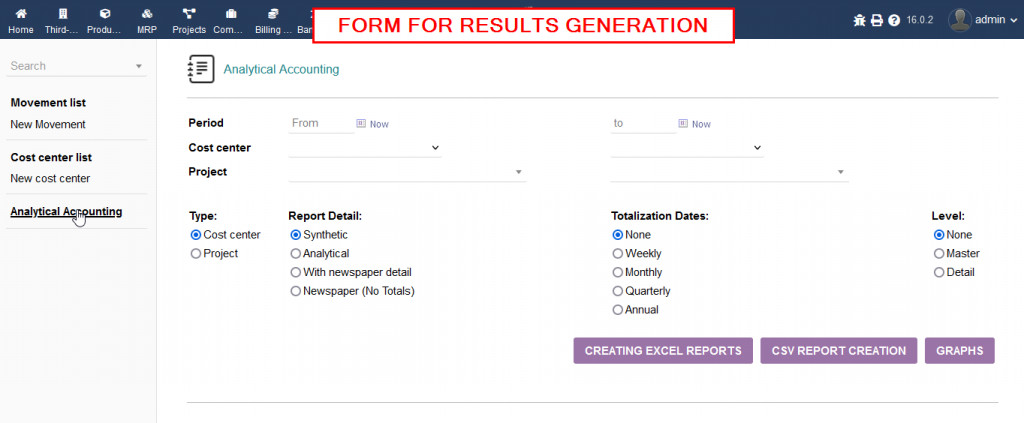
Task: Click the period 'to' date field
Action: pos(642,124)
